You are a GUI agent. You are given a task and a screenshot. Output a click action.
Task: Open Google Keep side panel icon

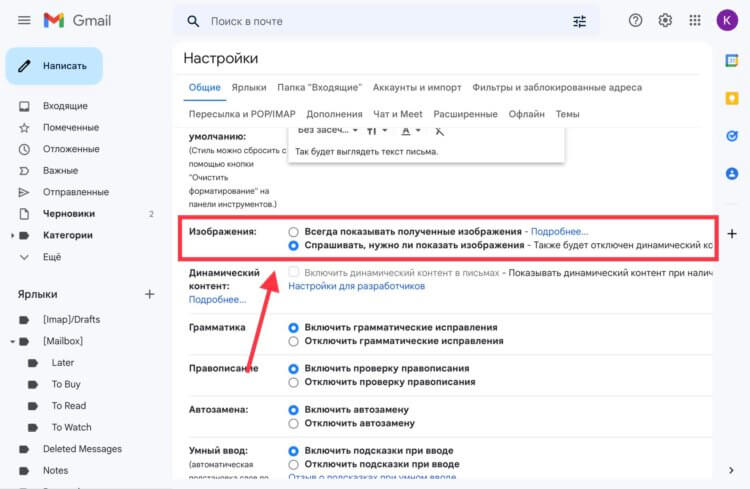coord(731,98)
